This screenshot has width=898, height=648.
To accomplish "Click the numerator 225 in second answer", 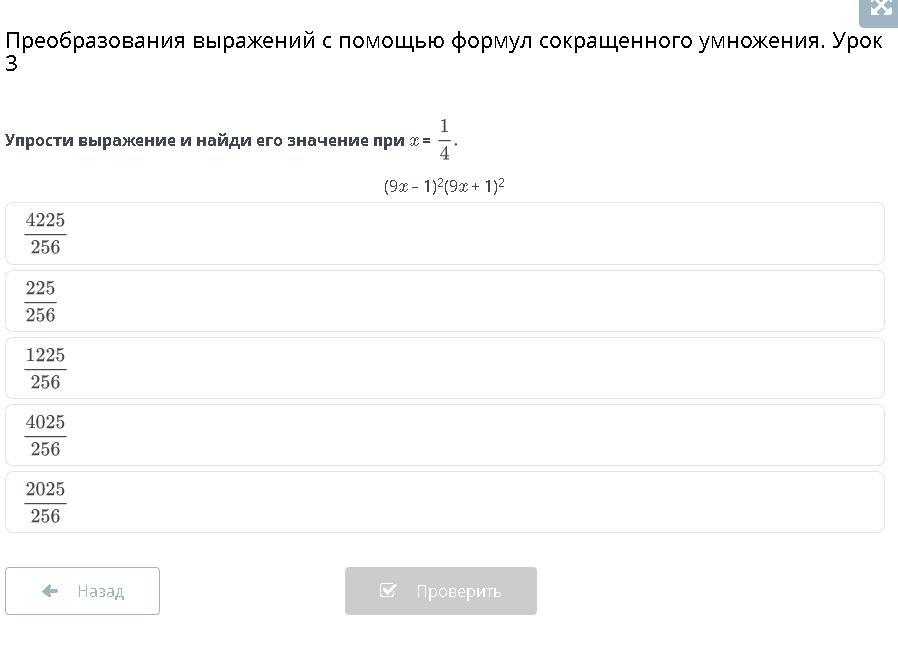I will [40, 289].
